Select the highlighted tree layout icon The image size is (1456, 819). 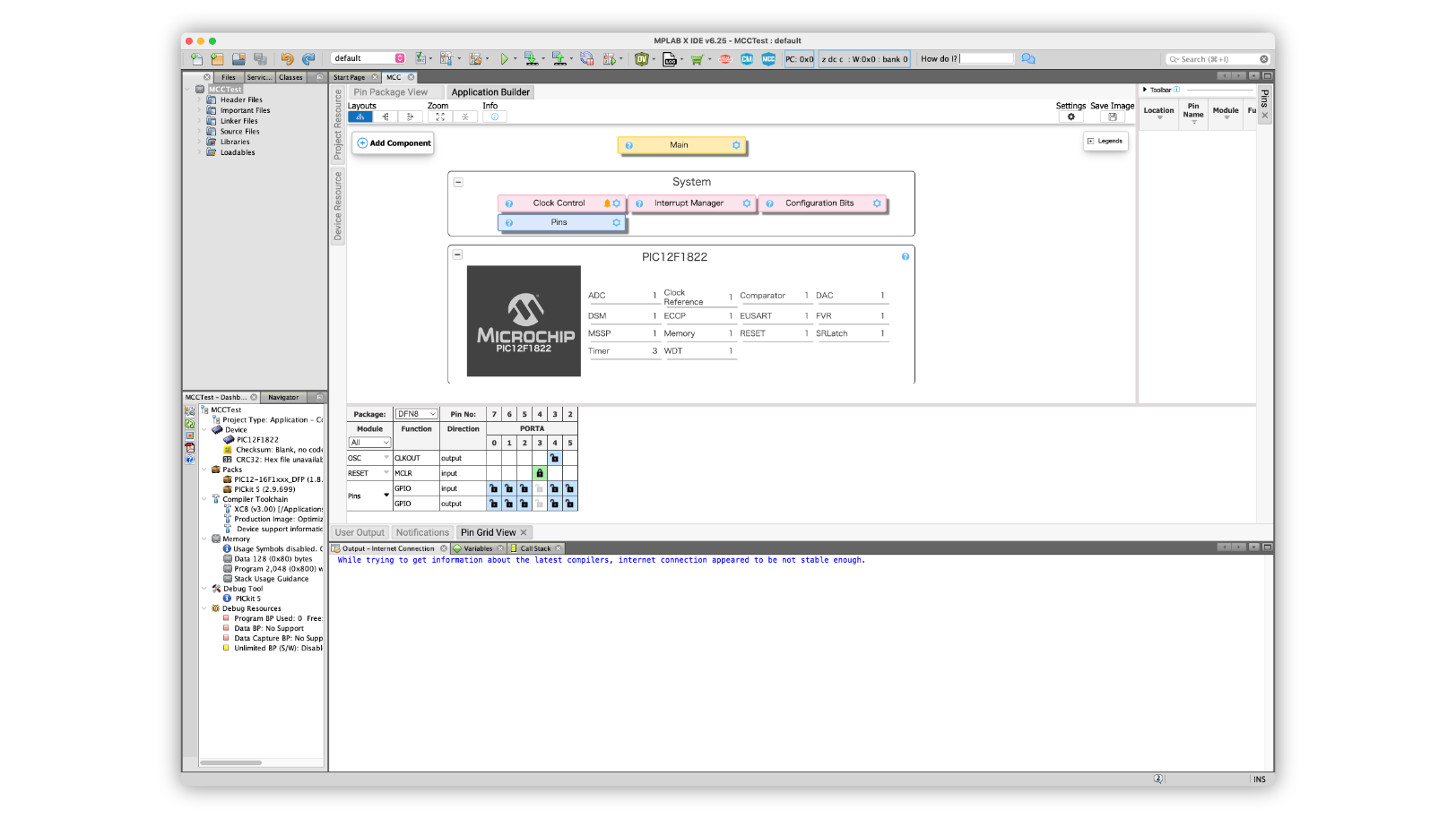[360, 116]
